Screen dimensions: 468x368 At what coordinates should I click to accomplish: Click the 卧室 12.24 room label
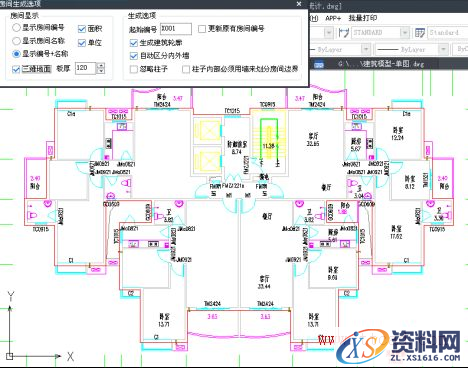pyautogui.click(x=397, y=133)
